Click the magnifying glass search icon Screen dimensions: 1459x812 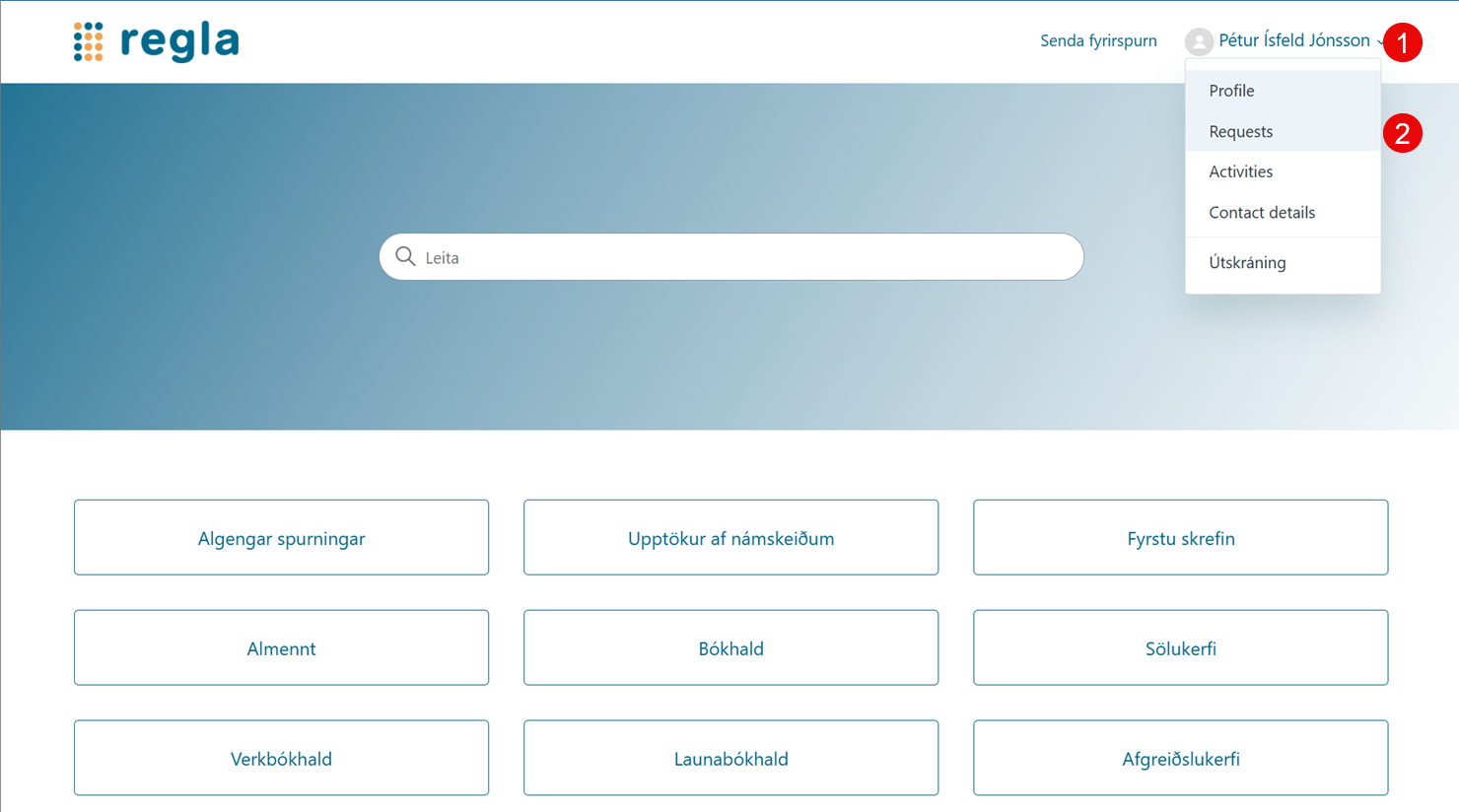coord(405,257)
